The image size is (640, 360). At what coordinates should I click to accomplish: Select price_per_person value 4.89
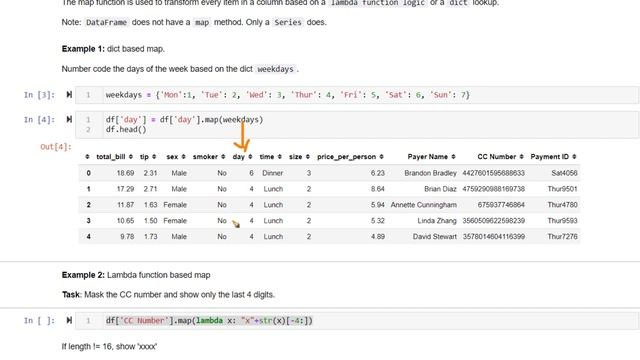click(x=378, y=237)
